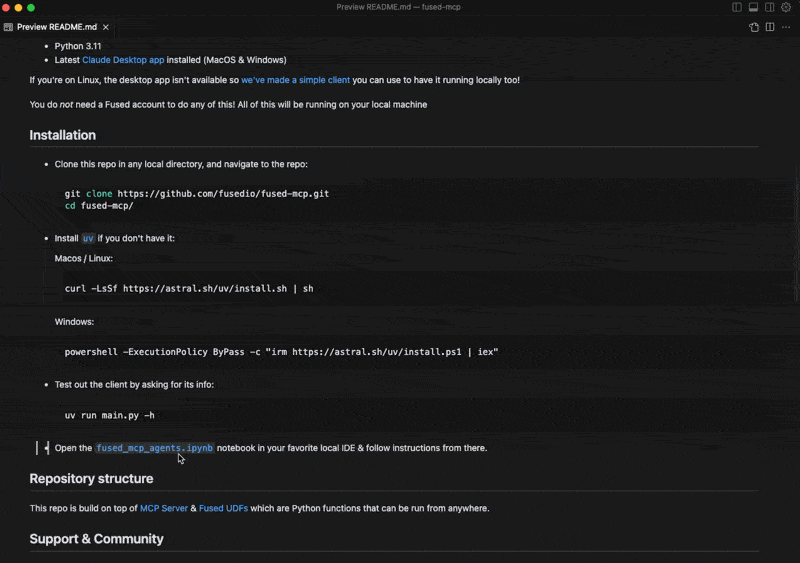This screenshot has width=800, height=563.
Task: Click the Show Source icon in editor toolbar
Action: (754, 27)
